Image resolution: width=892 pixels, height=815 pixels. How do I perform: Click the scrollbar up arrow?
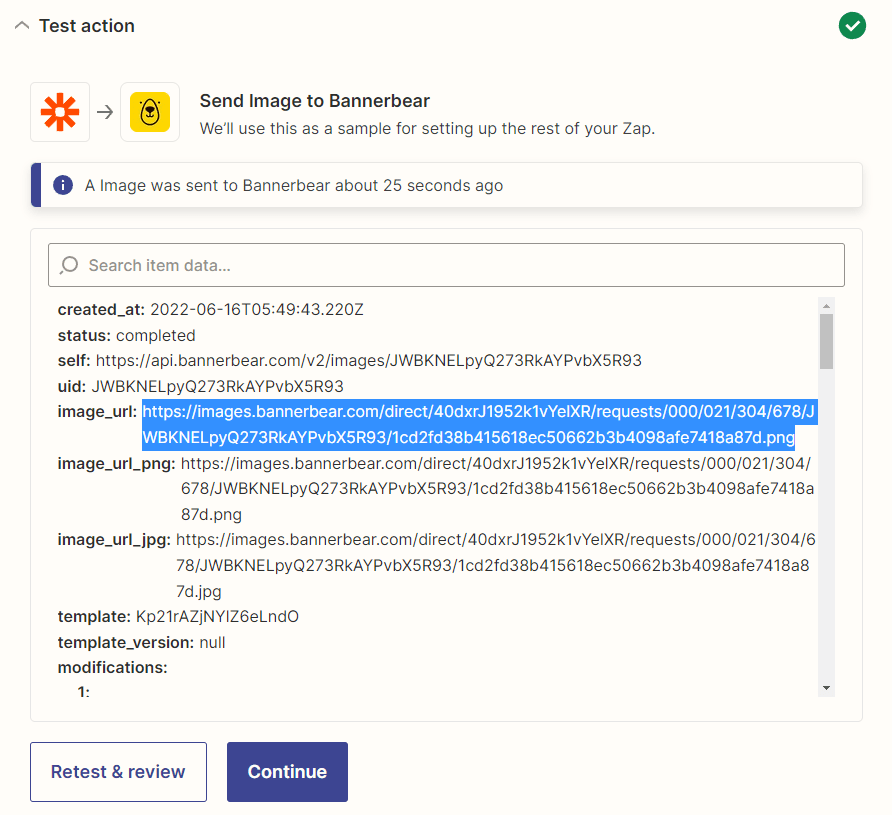pos(827,308)
